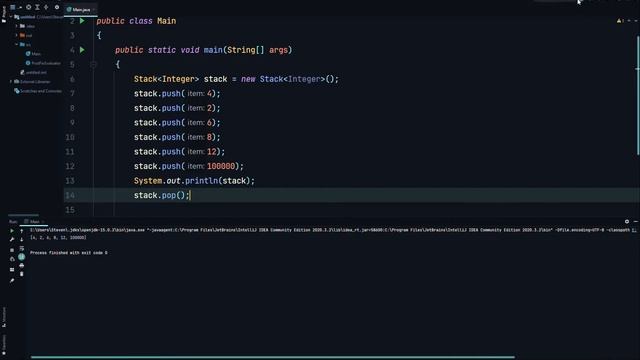Click line number 14 in the gutter
This screenshot has height=360, width=640.
coord(70,195)
